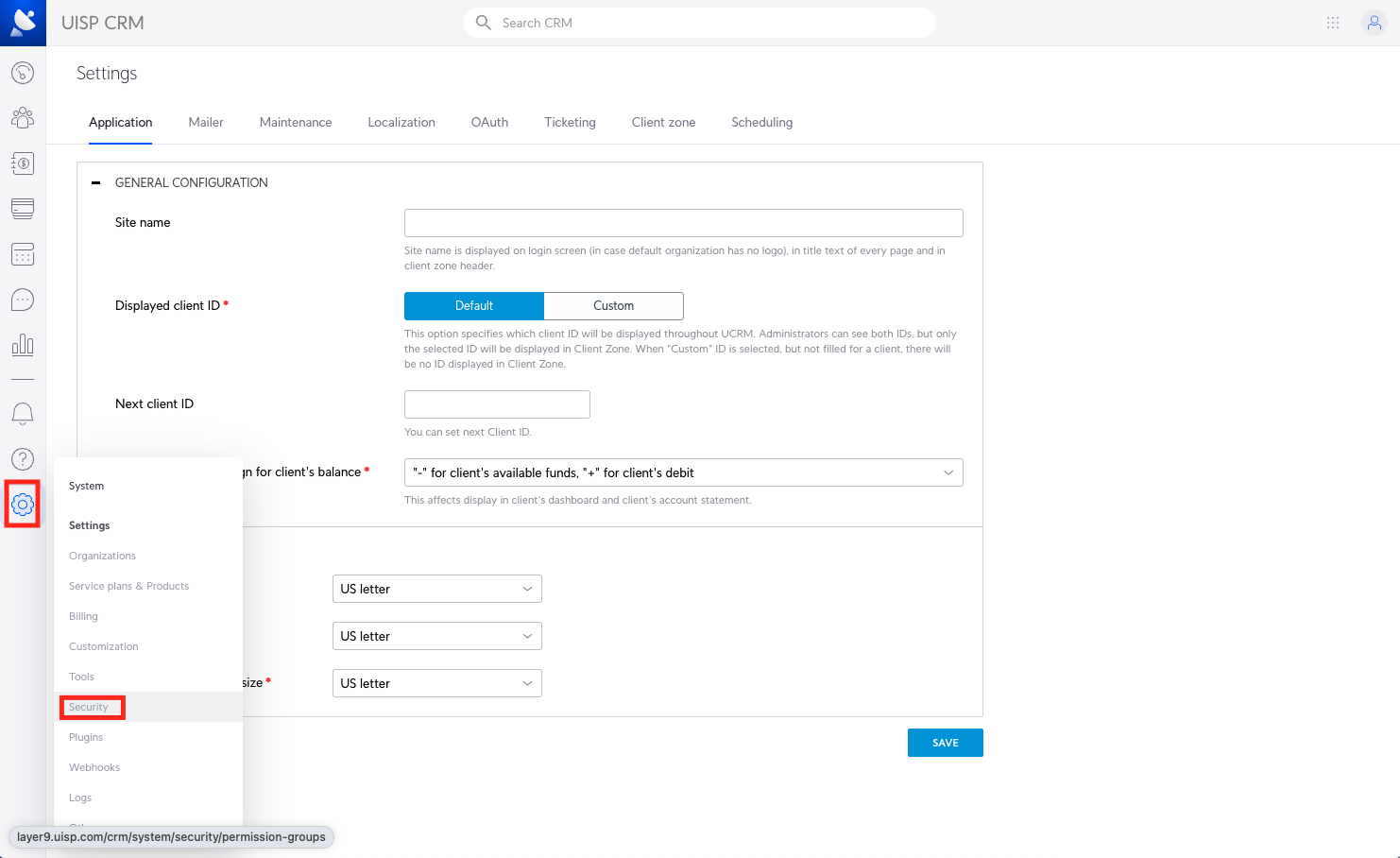The image size is (1400, 858).
Task: Click the Next client ID input field
Action: click(x=497, y=404)
